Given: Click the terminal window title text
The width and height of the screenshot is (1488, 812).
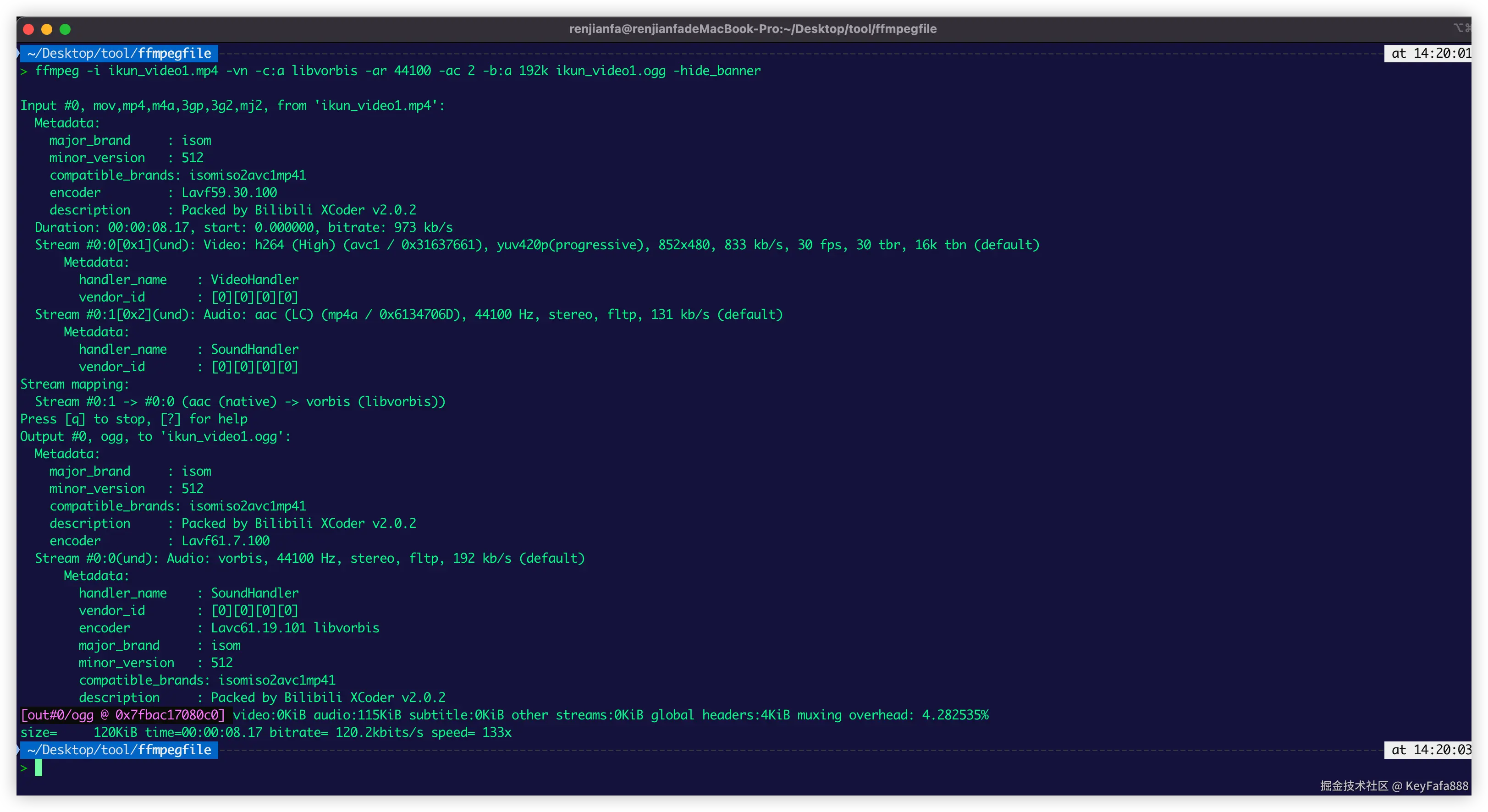Looking at the screenshot, I should [752, 29].
